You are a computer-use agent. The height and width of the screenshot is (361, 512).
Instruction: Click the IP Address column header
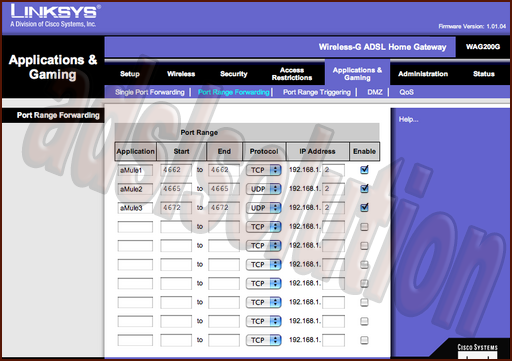317,151
